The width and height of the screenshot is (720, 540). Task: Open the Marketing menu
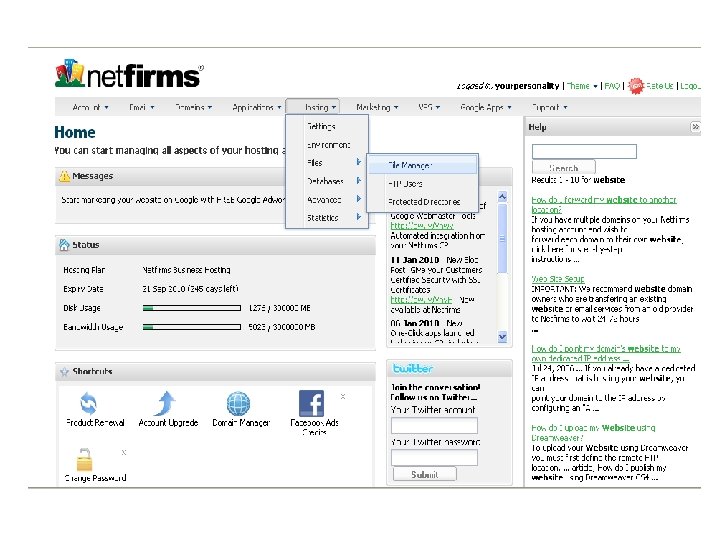(x=377, y=107)
